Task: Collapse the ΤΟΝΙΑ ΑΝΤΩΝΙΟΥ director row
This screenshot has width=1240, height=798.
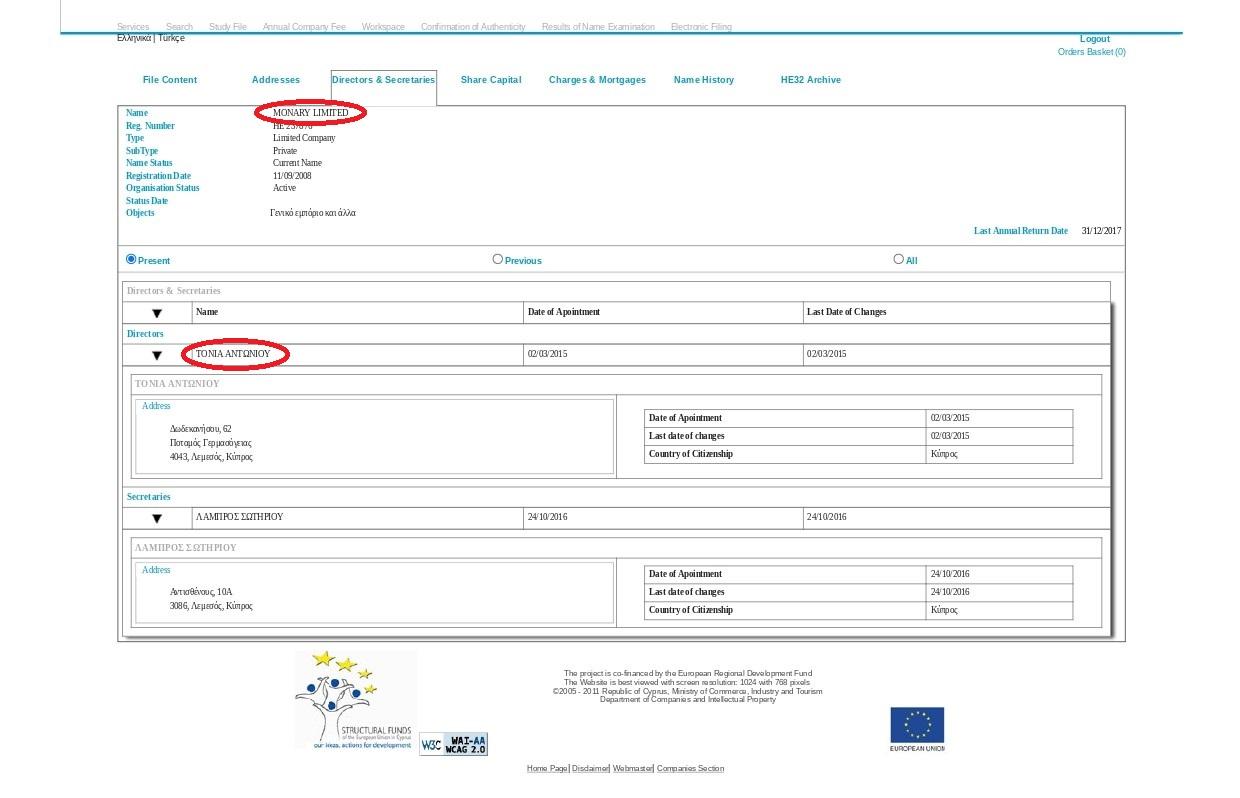Action: 157,356
